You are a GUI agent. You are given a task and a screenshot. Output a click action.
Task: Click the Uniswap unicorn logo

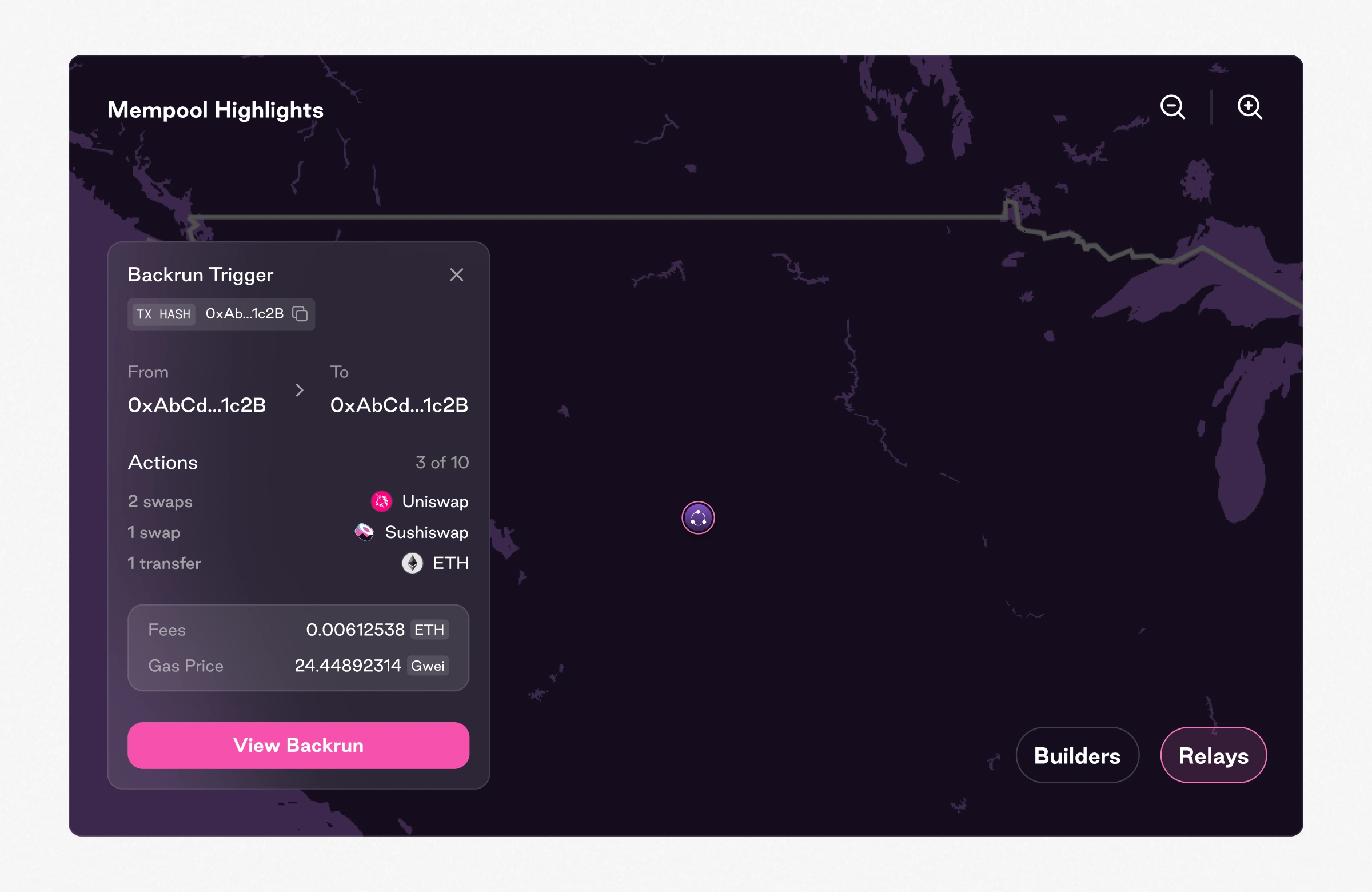tap(381, 501)
